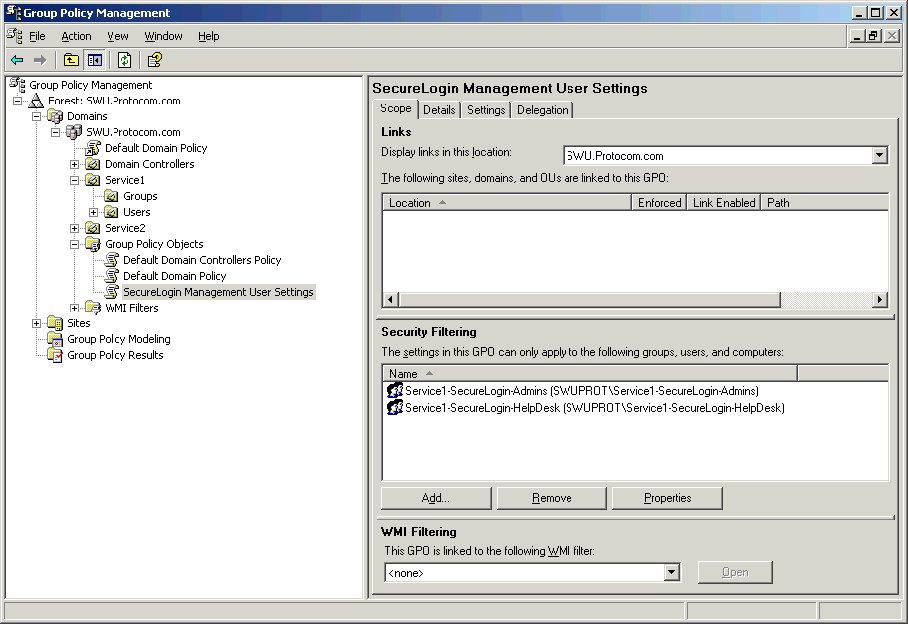Screen dimensions: 908x624
Task: Refresh the console view
Action: tap(122, 59)
